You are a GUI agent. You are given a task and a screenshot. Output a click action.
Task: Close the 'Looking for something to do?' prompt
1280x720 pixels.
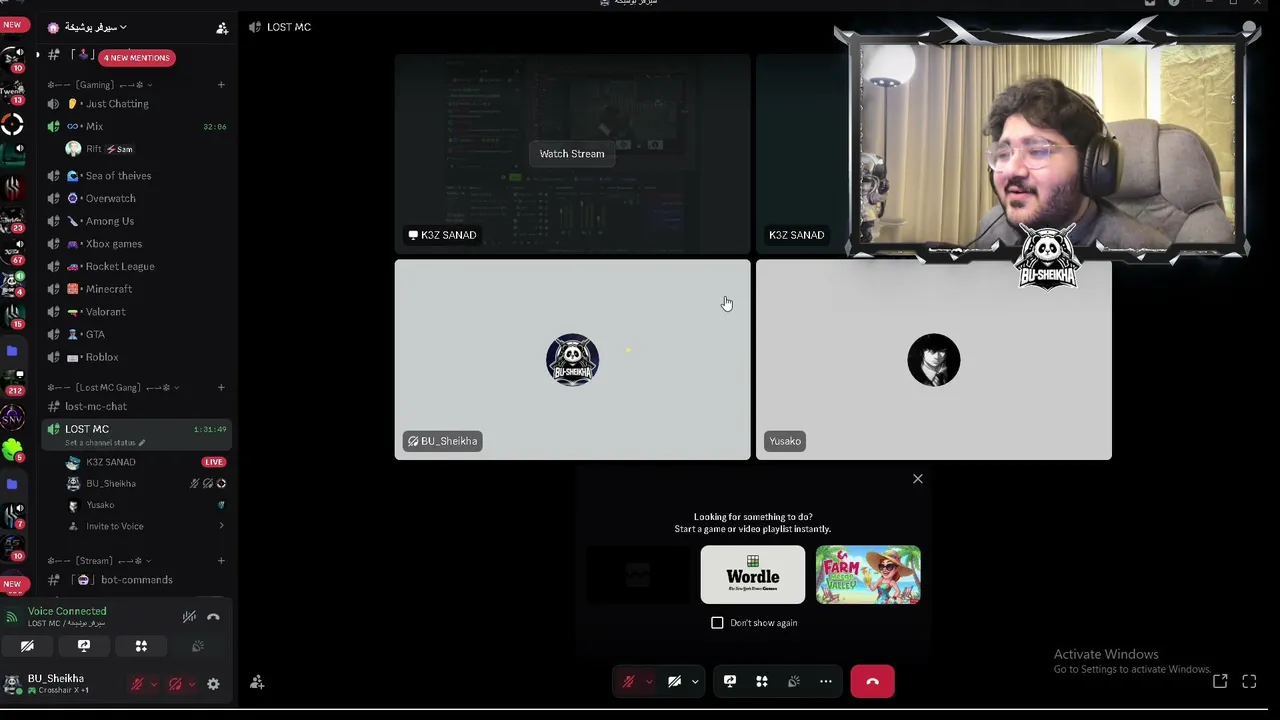tap(918, 479)
